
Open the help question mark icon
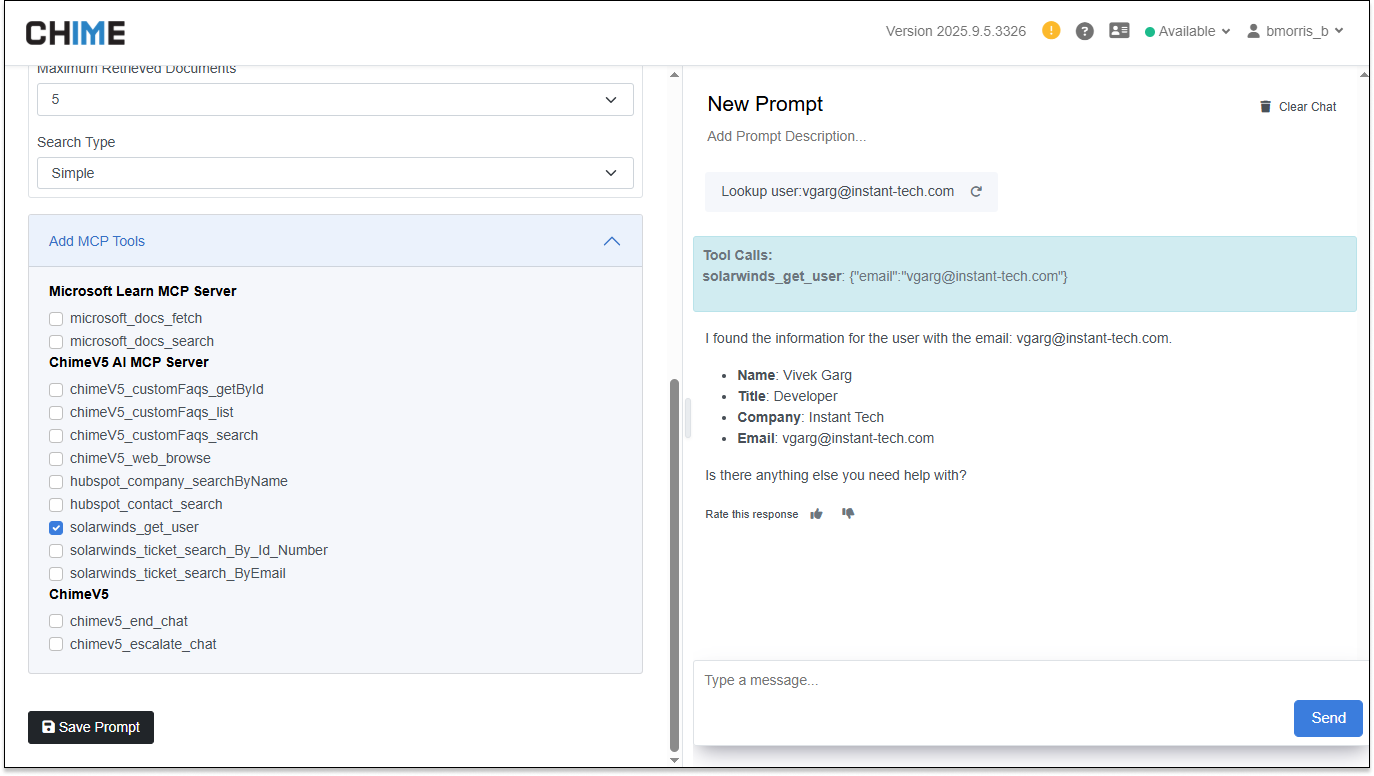[x=1084, y=31]
